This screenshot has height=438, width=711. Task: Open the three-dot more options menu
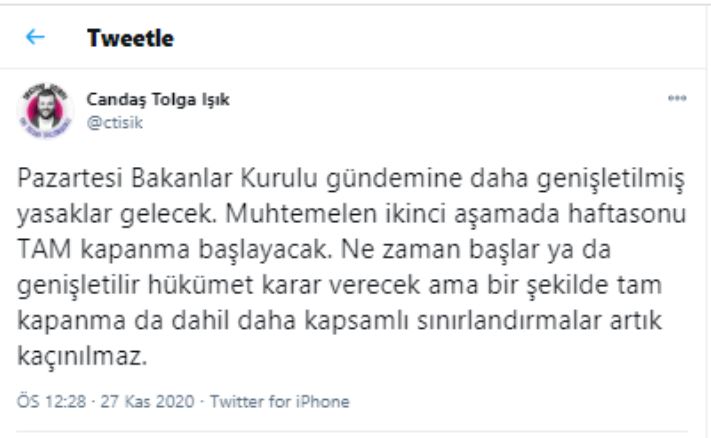(677, 100)
